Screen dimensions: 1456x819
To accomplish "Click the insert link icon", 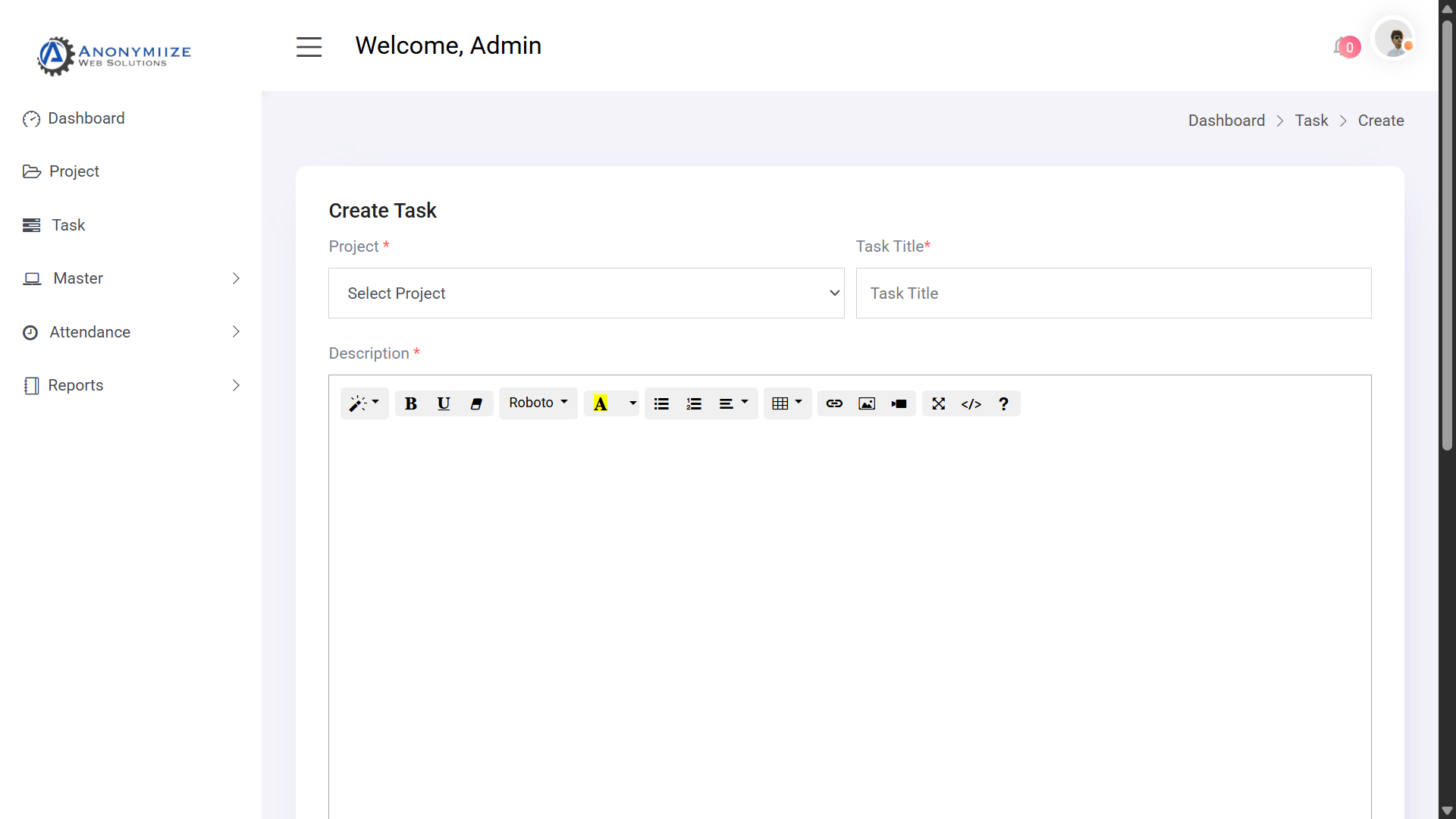I will [834, 403].
